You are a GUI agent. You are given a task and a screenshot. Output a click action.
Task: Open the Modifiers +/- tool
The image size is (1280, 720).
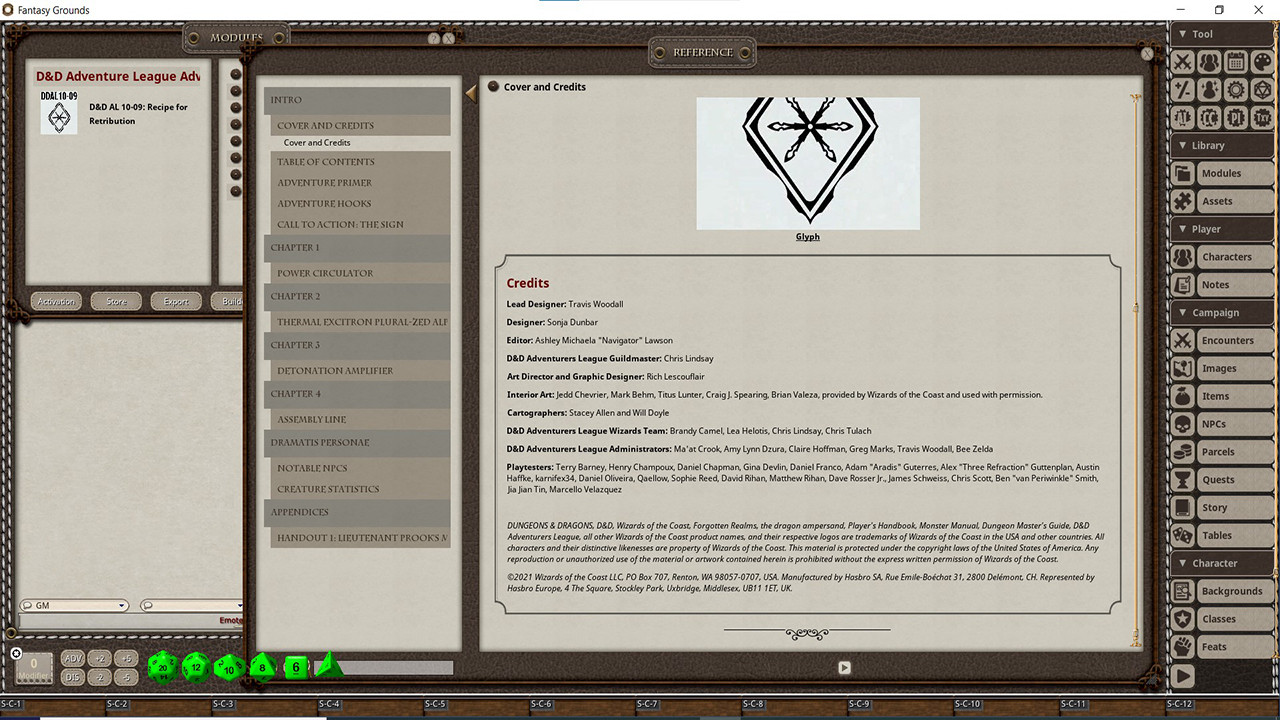click(x=1183, y=88)
